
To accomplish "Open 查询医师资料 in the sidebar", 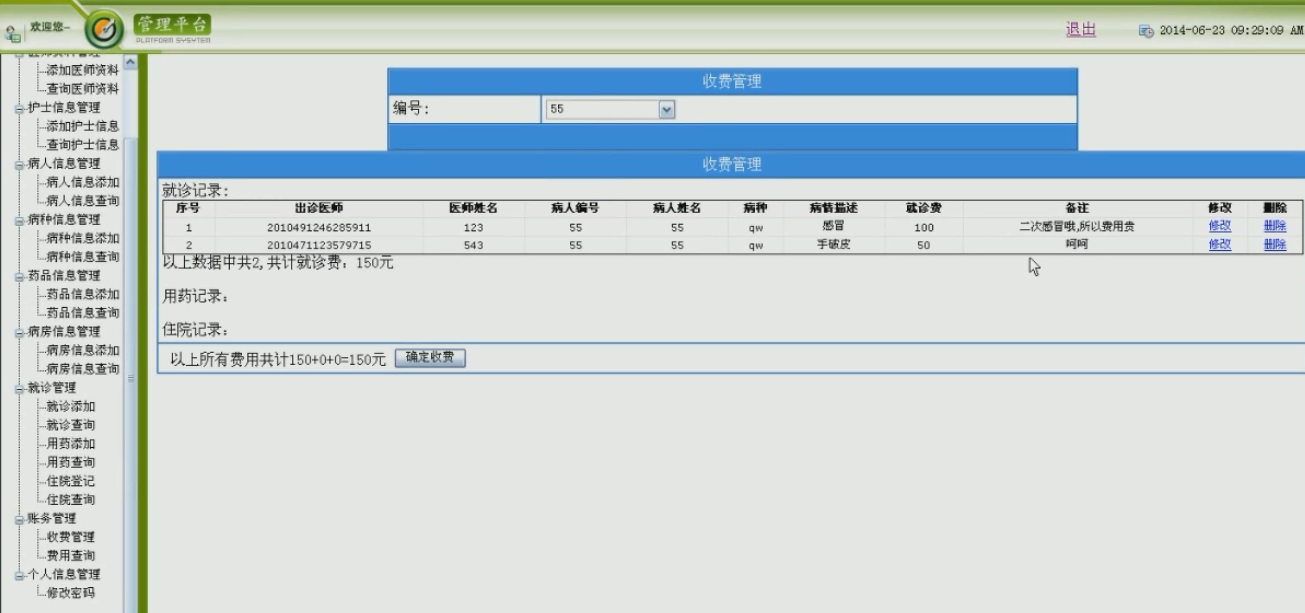I will point(83,88).
